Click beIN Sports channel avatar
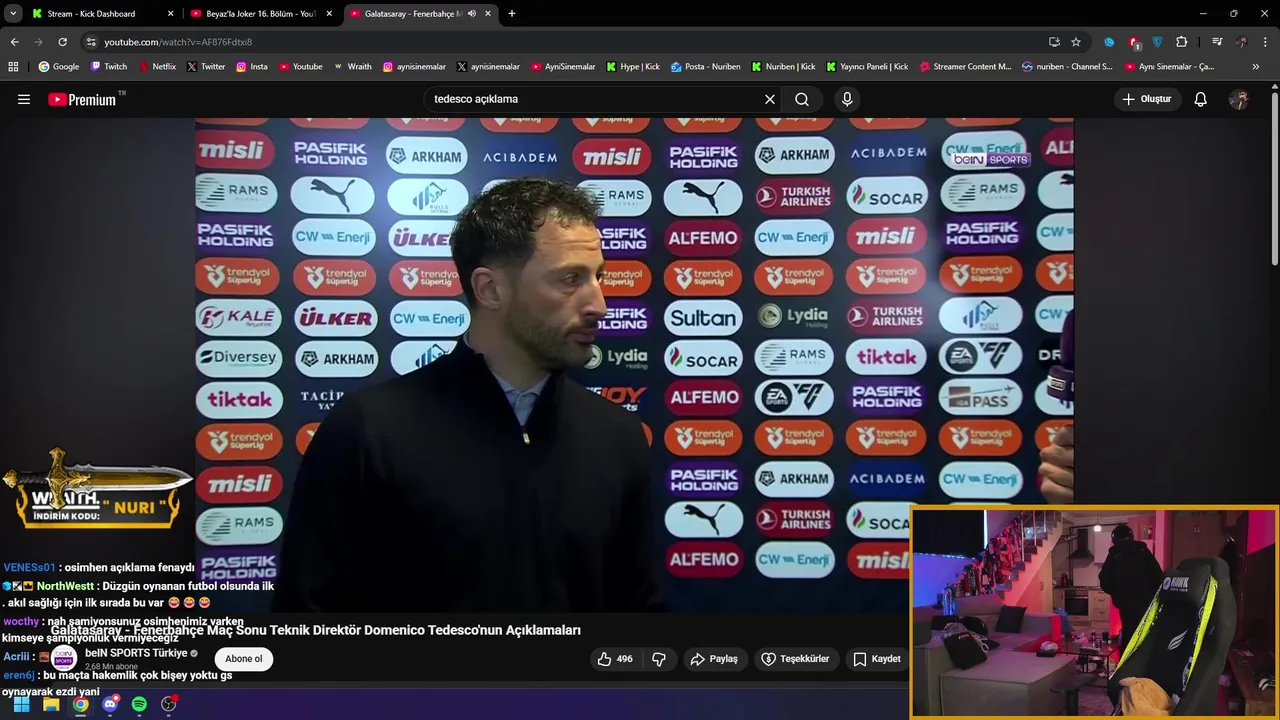Image resolution: width=1280 pixels, height=720 pixels. click(64, 659)
